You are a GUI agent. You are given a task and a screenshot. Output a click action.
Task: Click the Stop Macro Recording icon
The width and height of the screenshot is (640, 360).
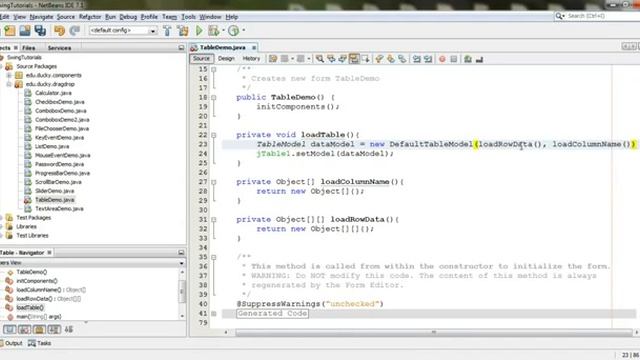(453, 59)
